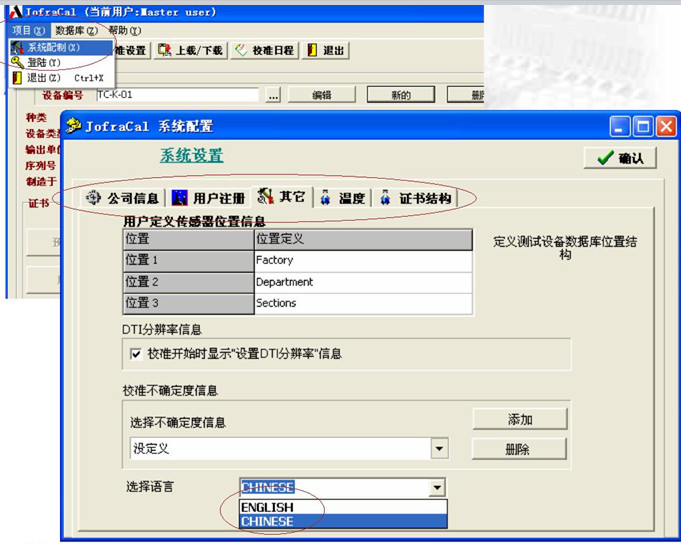Click the key icon beside 登陆

[x=17, y=63]
